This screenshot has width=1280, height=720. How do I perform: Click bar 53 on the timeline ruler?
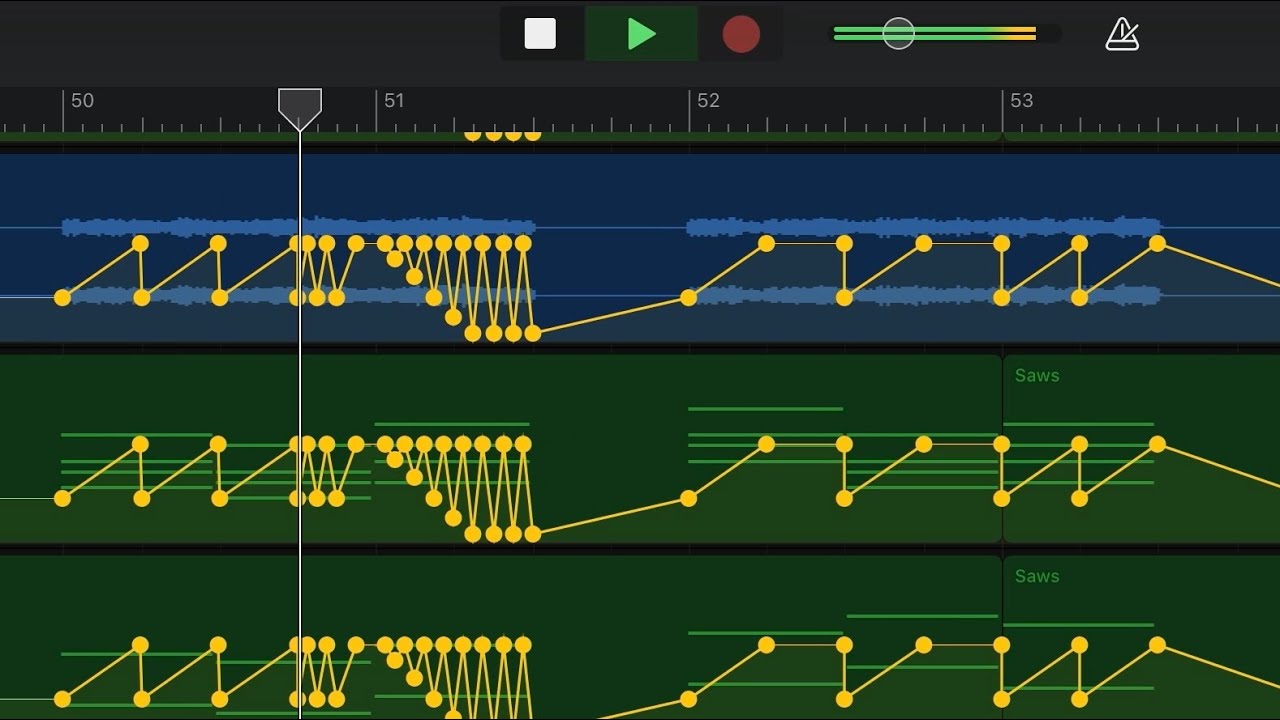click(1021, 100)
